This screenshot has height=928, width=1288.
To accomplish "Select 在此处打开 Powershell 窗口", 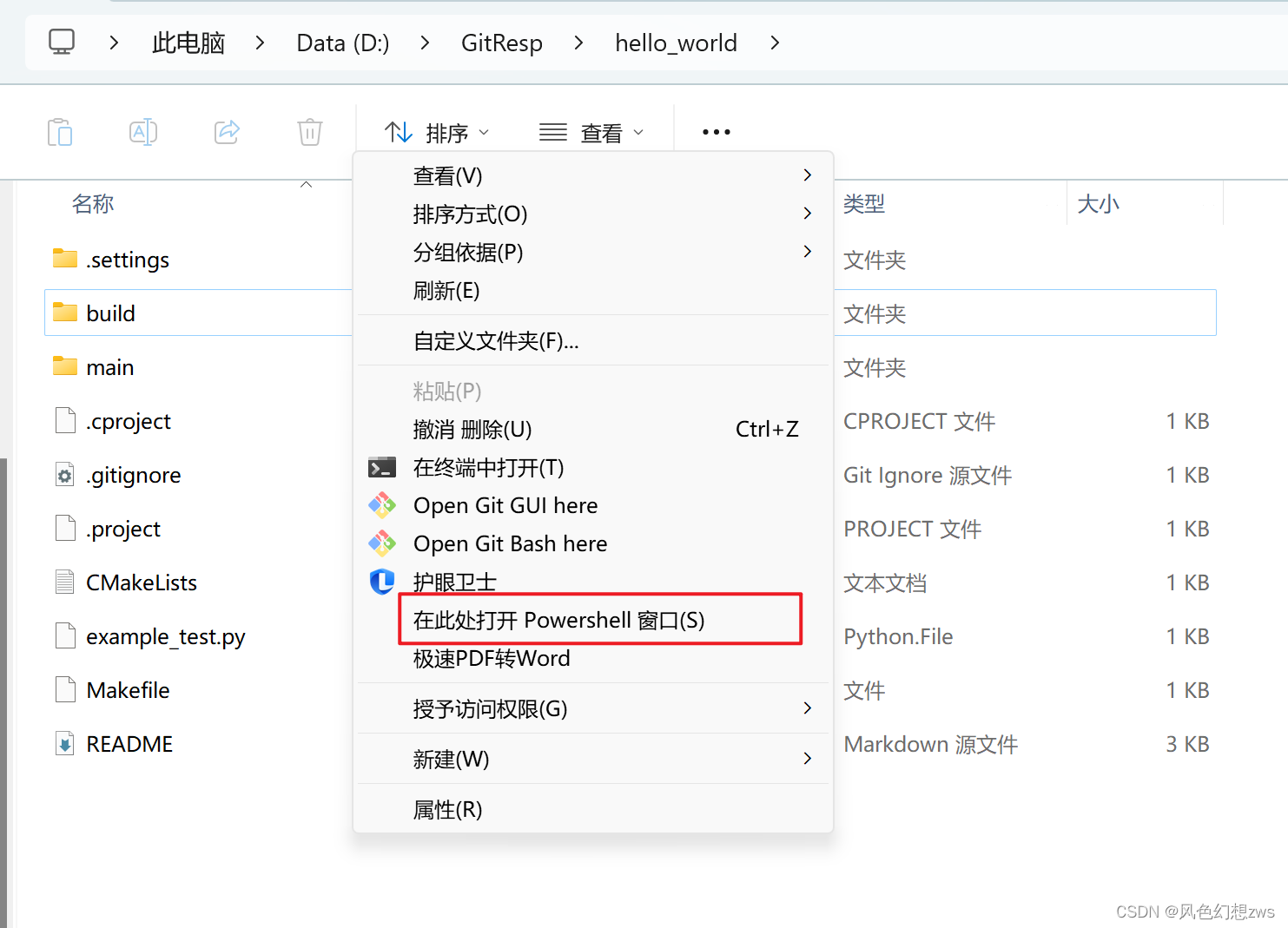I will [558, 620].
